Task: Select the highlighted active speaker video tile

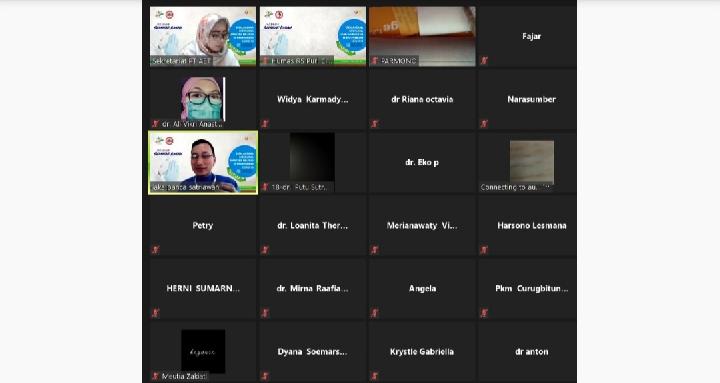Action: (203, 163)
